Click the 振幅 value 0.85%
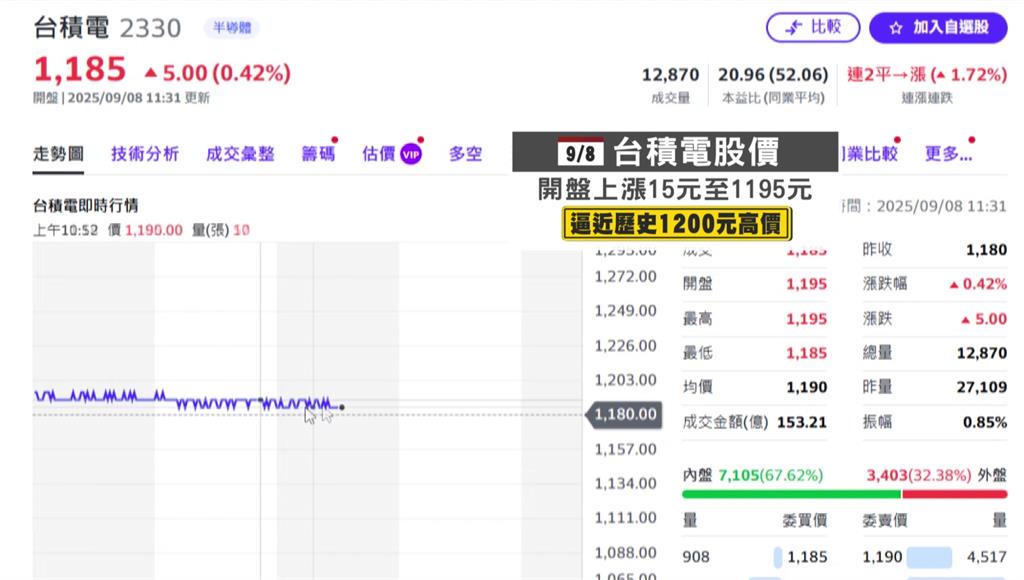This screenshot has width=1024, height=580. 985,422
